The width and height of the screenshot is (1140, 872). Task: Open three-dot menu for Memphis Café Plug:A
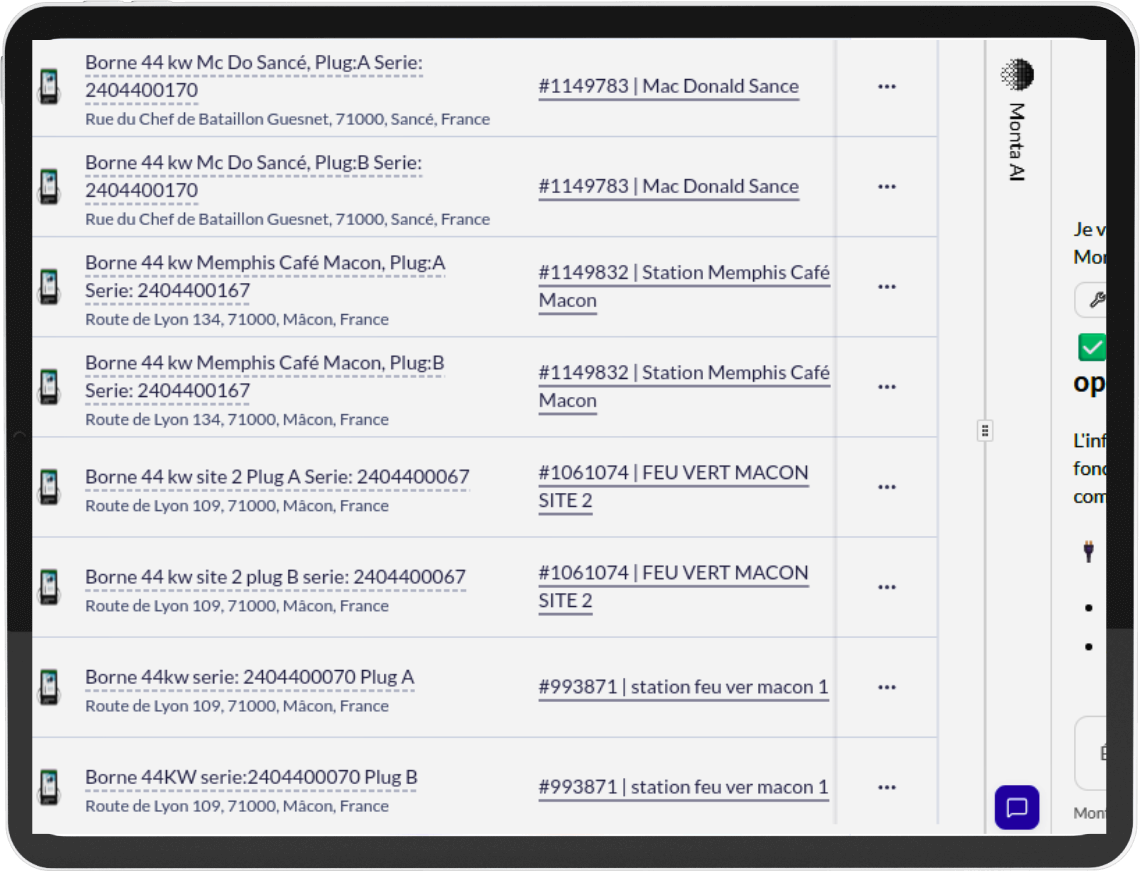pyautogui.click(x=886, y=287)
